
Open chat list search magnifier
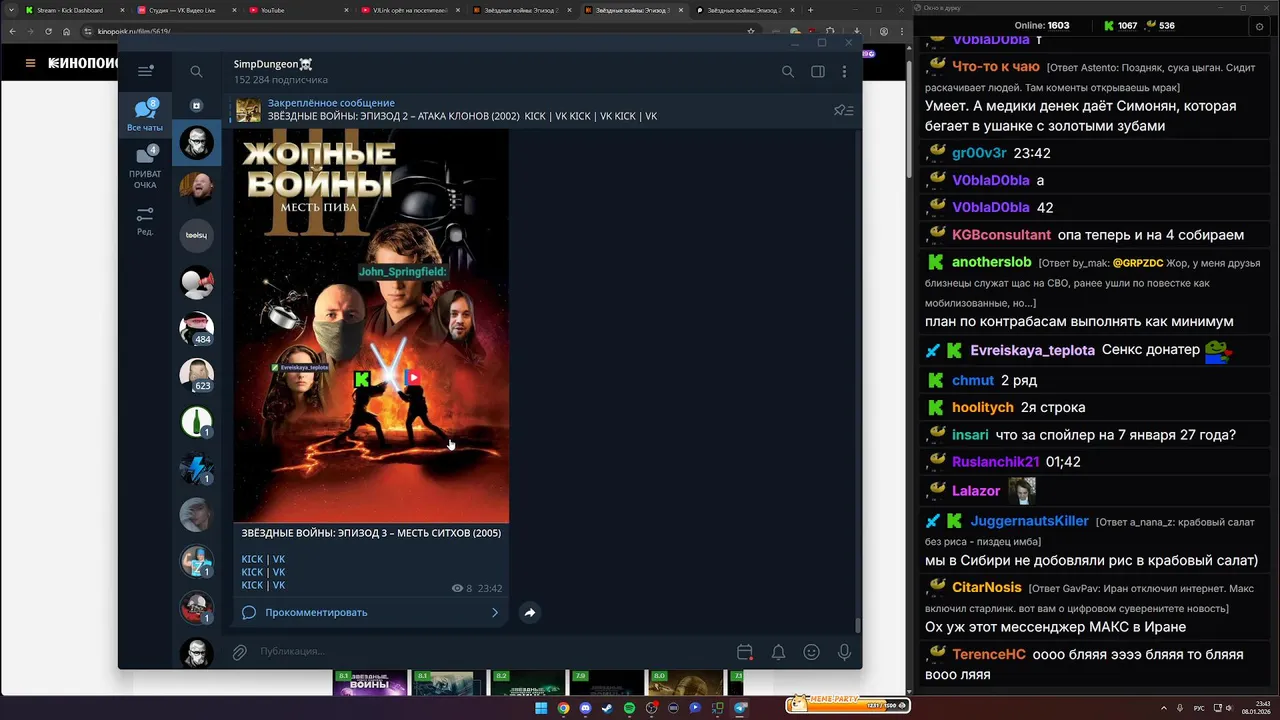tap(196, 71)
